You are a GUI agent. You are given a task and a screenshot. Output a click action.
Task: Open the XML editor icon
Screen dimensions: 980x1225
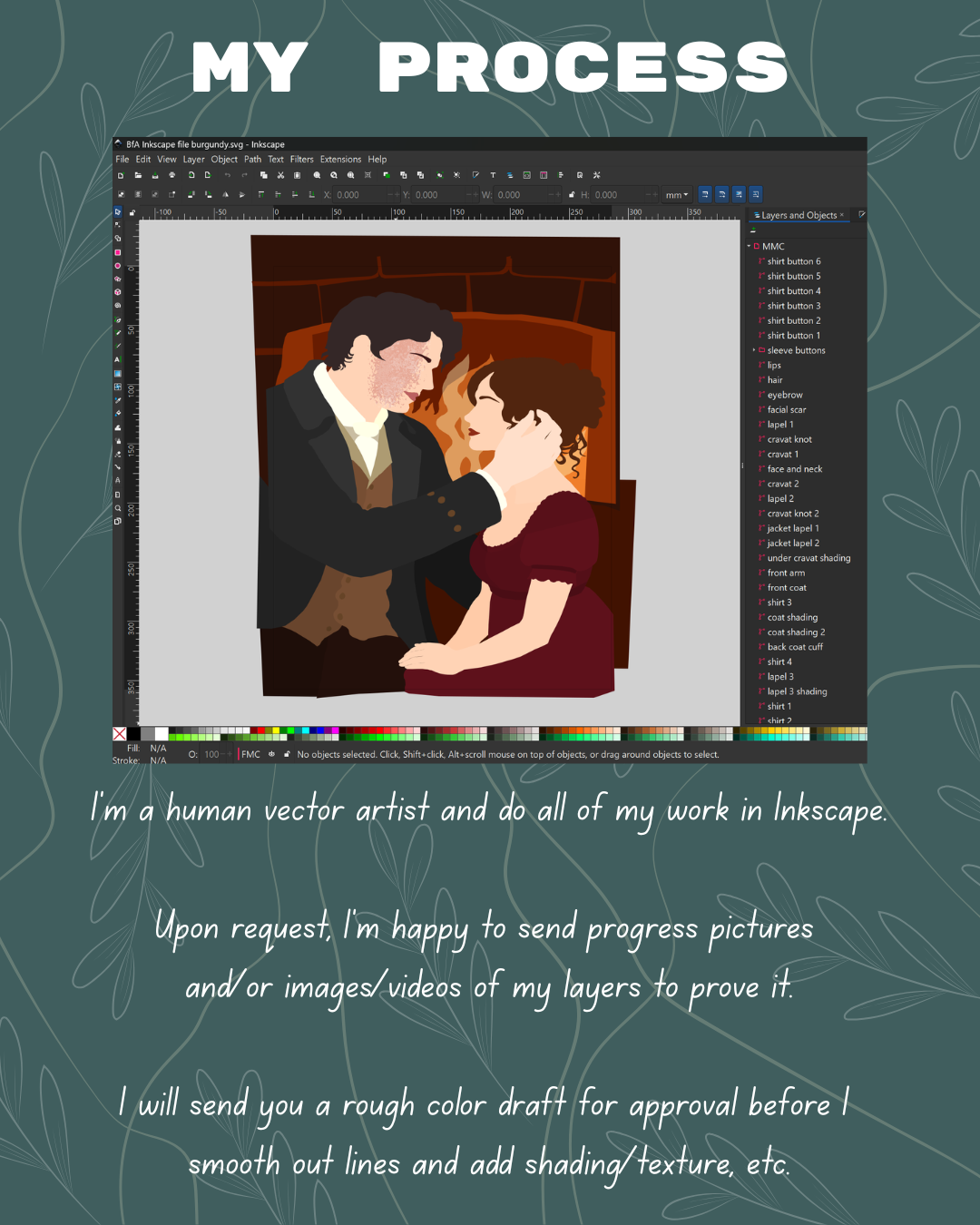click(x=526, y=175)
